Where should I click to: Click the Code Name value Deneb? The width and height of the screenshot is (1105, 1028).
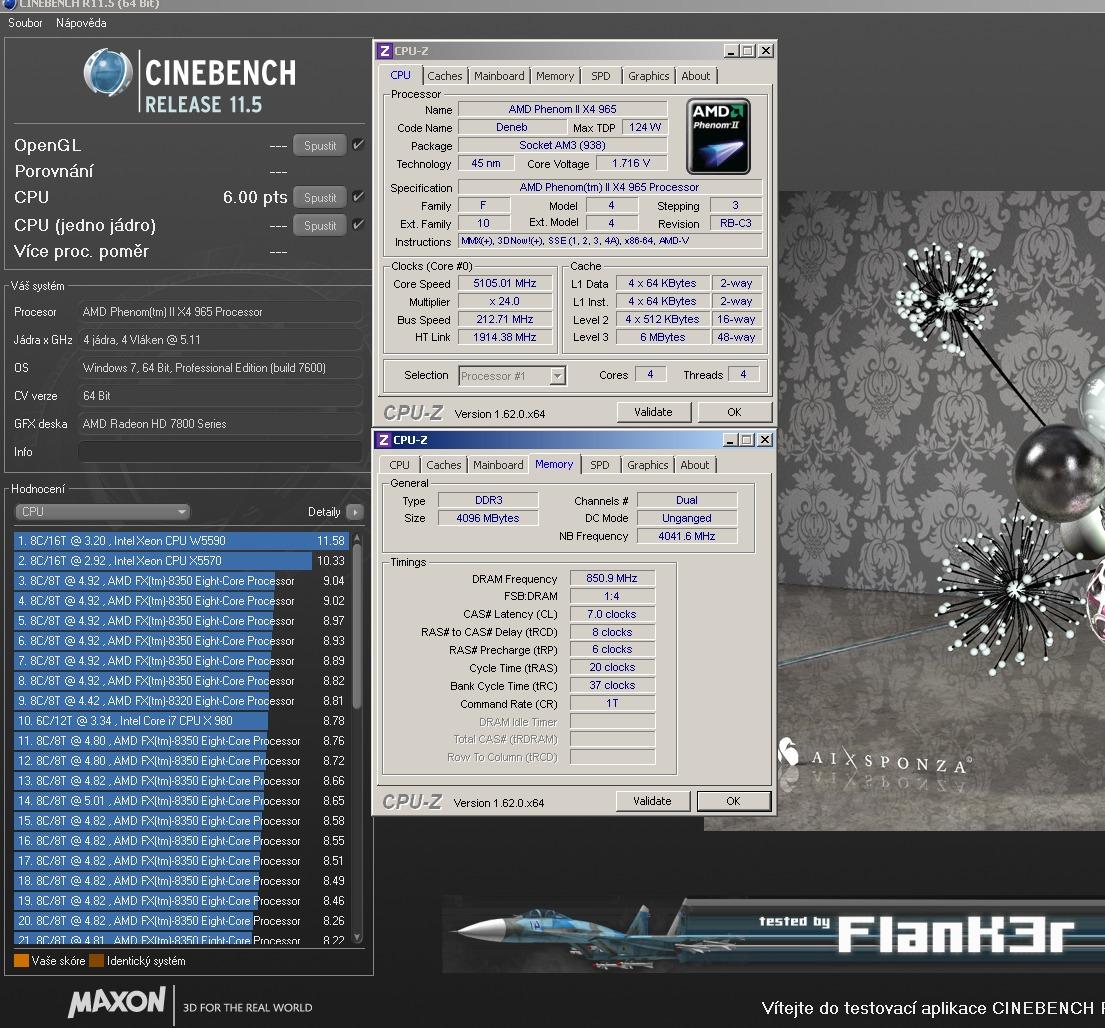click(512, 128)
